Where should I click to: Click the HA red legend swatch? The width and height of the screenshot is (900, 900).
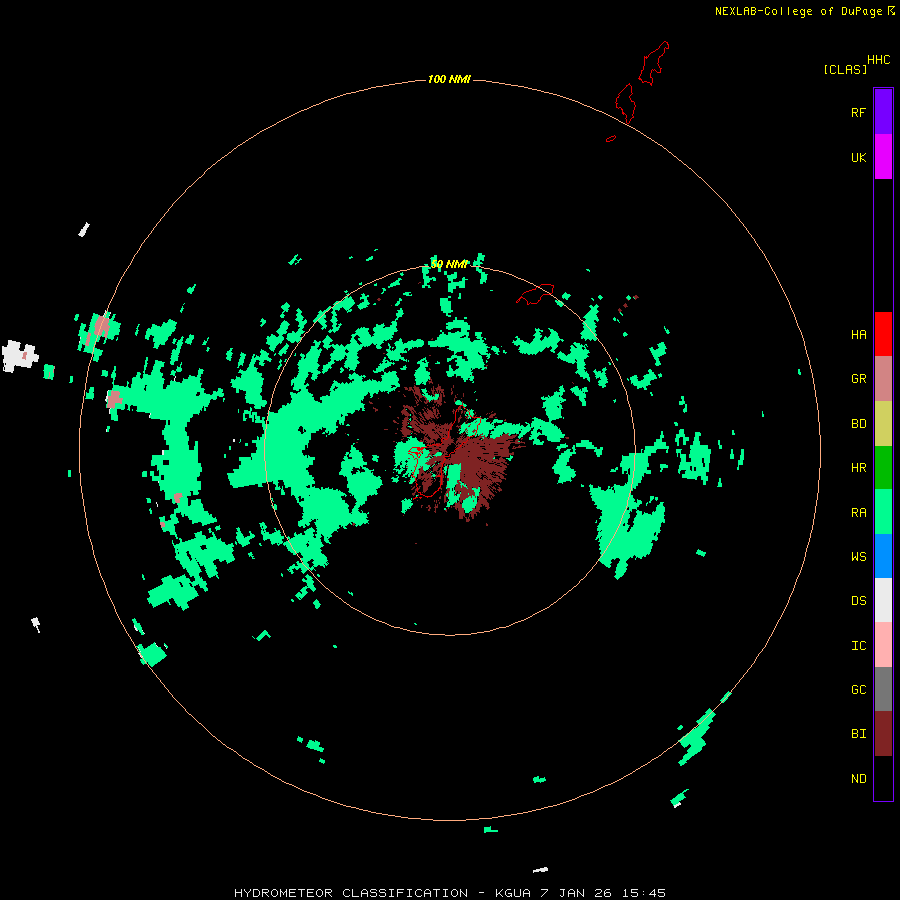tap(883, 334)
